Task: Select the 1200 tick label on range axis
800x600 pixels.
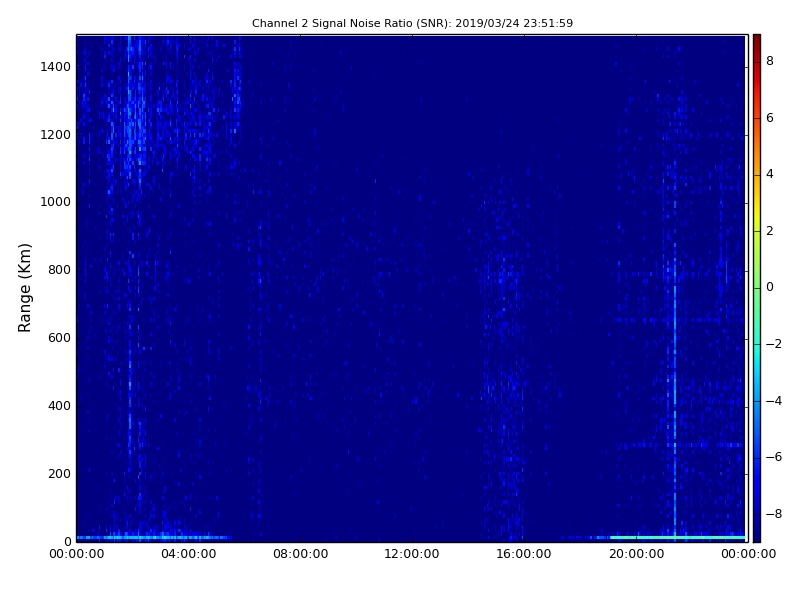Action: point(55,135)
